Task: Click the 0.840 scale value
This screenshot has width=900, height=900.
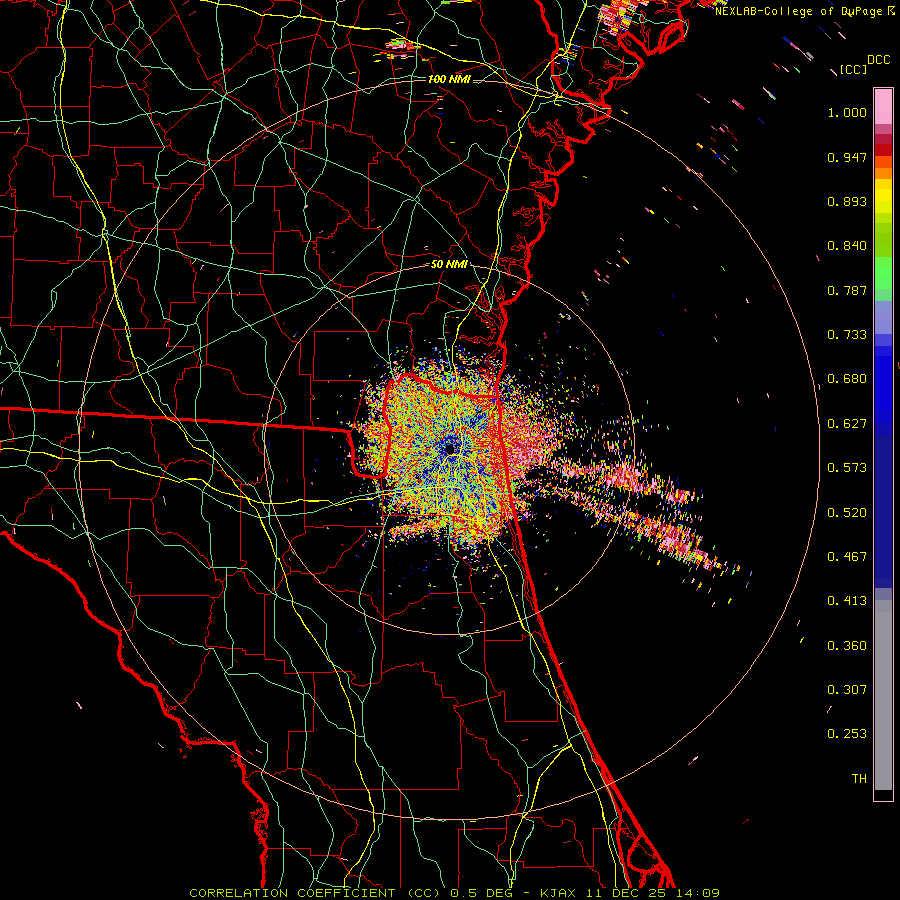Action: coord(847,246)
